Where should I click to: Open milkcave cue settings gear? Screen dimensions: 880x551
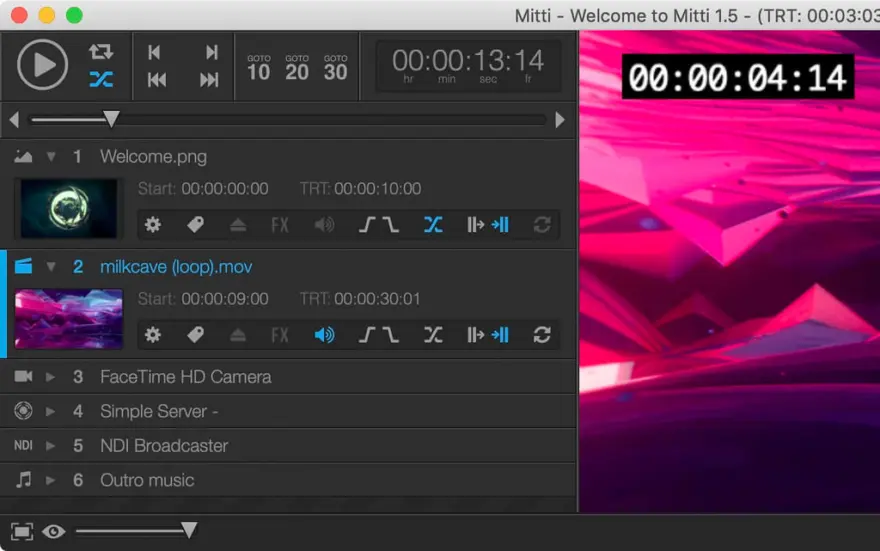[153, 335]
